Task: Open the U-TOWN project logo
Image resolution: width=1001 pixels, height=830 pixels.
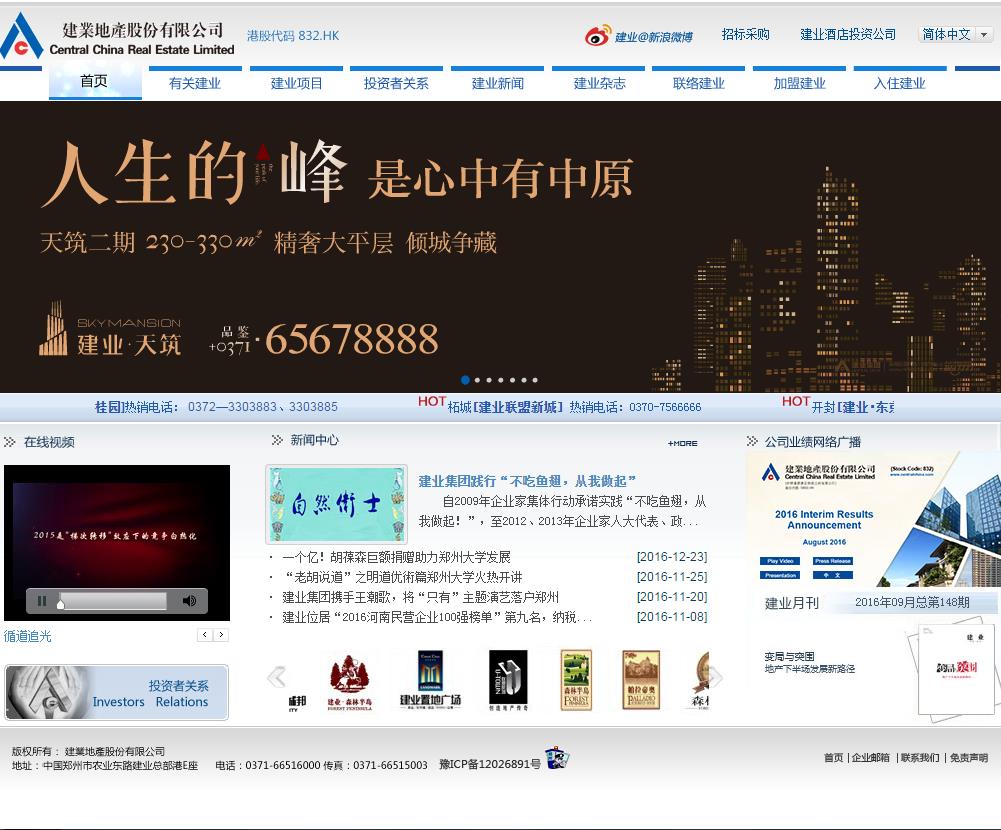Action: tap(508, 681)
